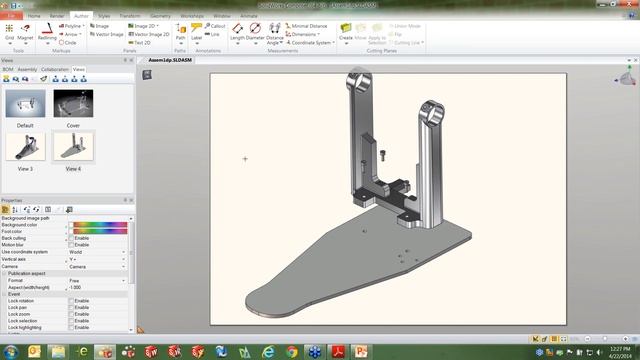Choose the Distance Angle measurement
Screen dimensions: 640x360
(x=275, y=33)
